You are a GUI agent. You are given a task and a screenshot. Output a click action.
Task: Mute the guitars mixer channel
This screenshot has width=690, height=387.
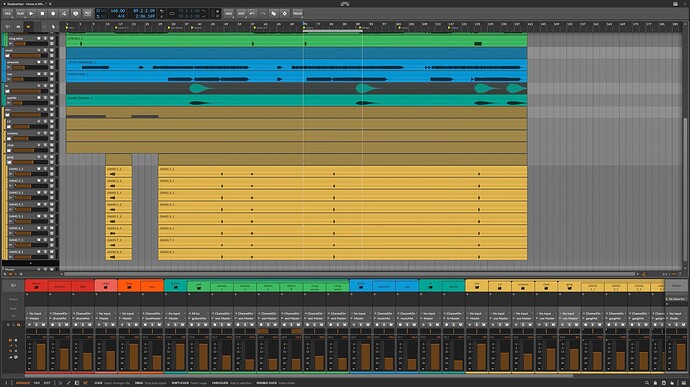coord(183,325)
